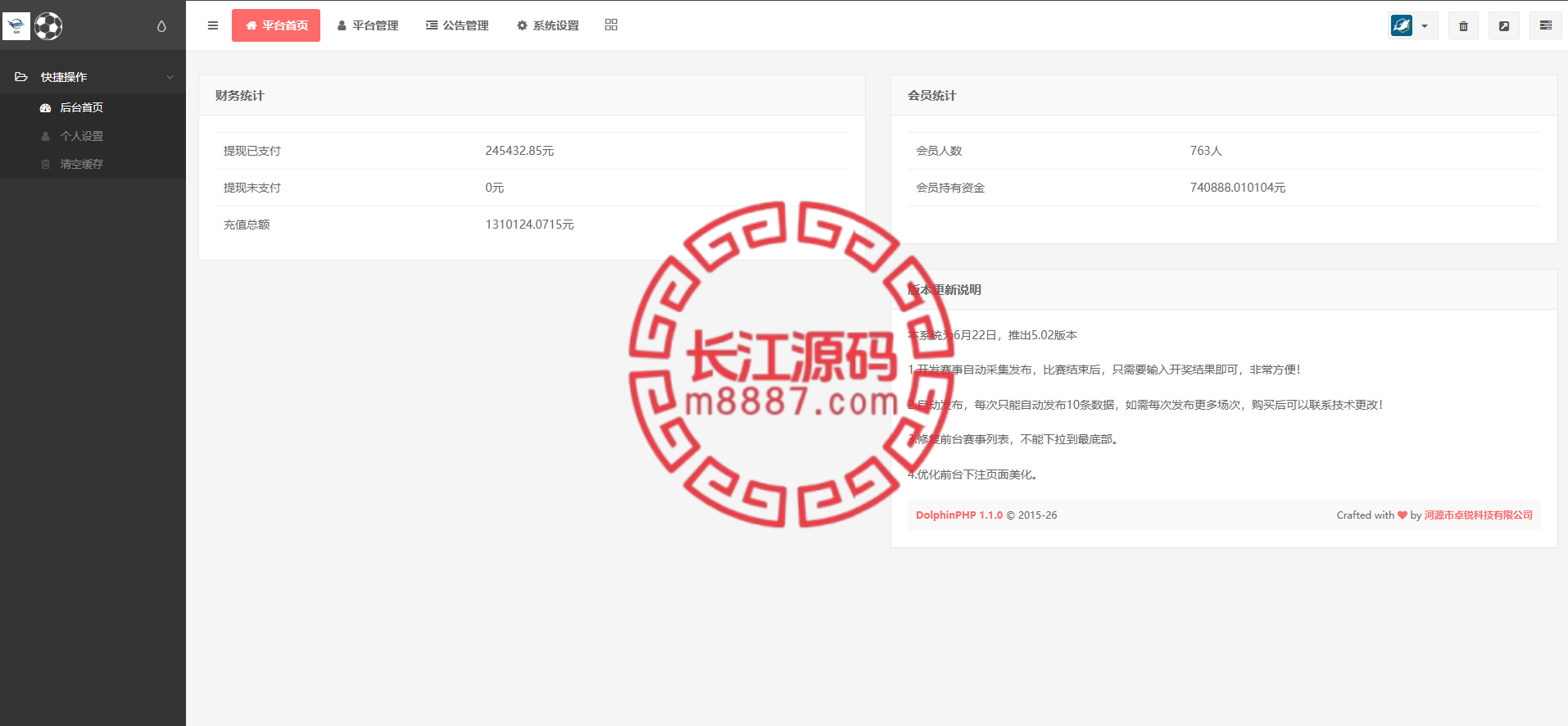Open the 系统设置 menu
Viewport: 1568px width, 726px height.
(x=548, y=25)
